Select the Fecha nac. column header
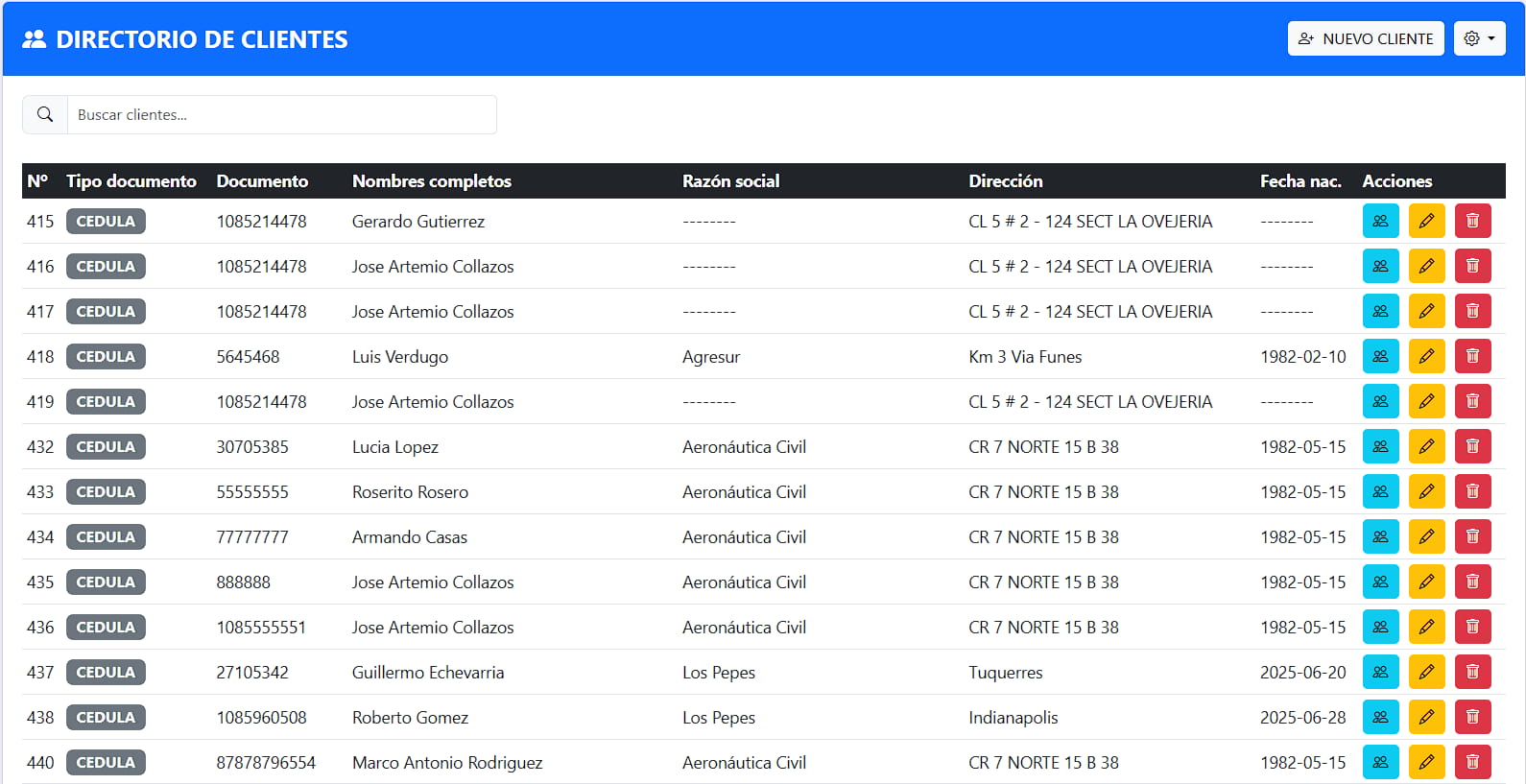The width and height of the screenshot is (1526, 784). [1300, 180]
